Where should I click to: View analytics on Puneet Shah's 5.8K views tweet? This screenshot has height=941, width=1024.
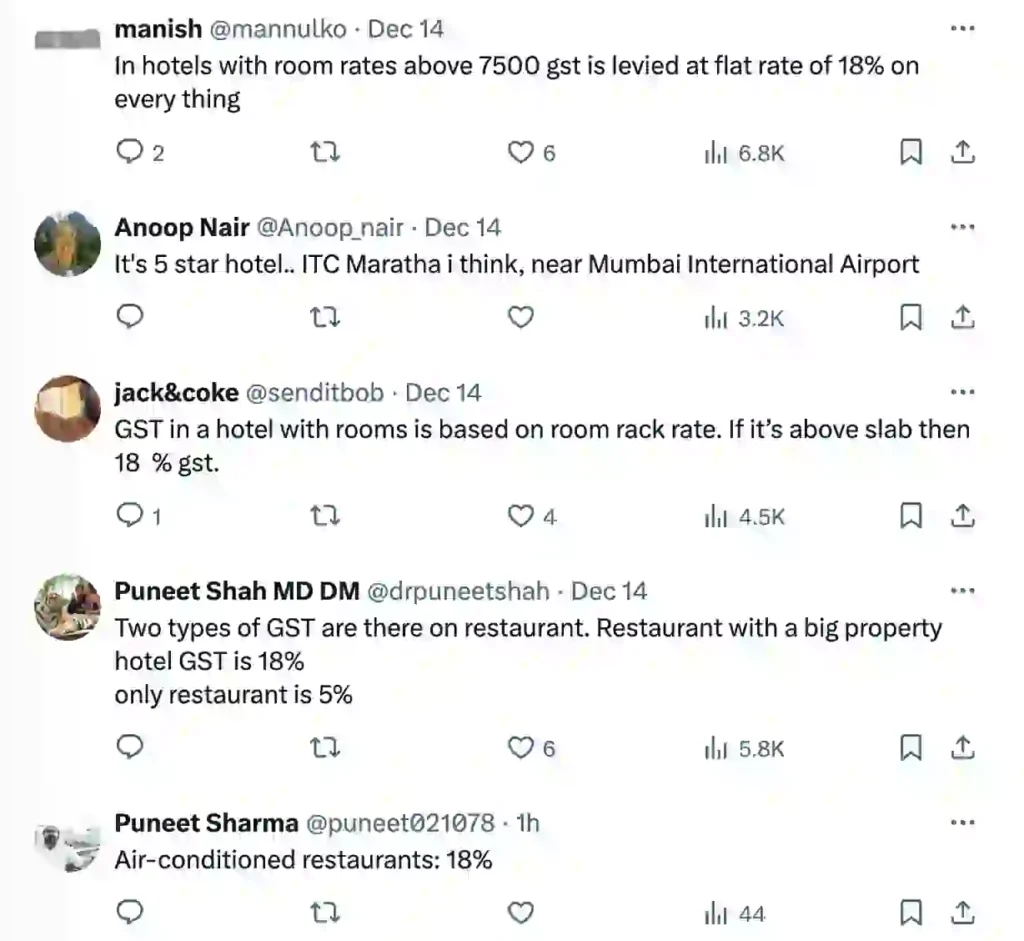tap(745, 747)
